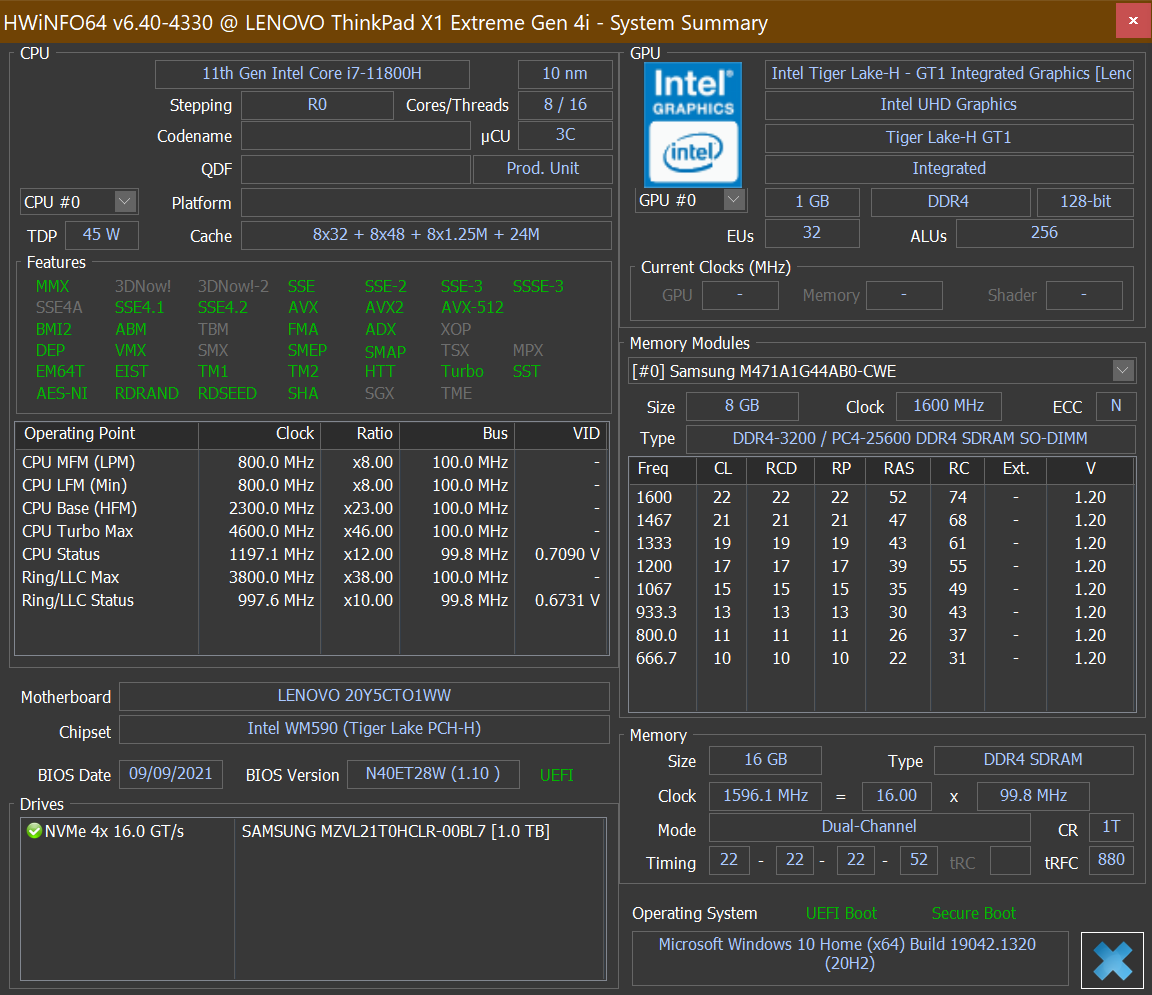Open the GPU #0 selector dropdown

point(691,201)
